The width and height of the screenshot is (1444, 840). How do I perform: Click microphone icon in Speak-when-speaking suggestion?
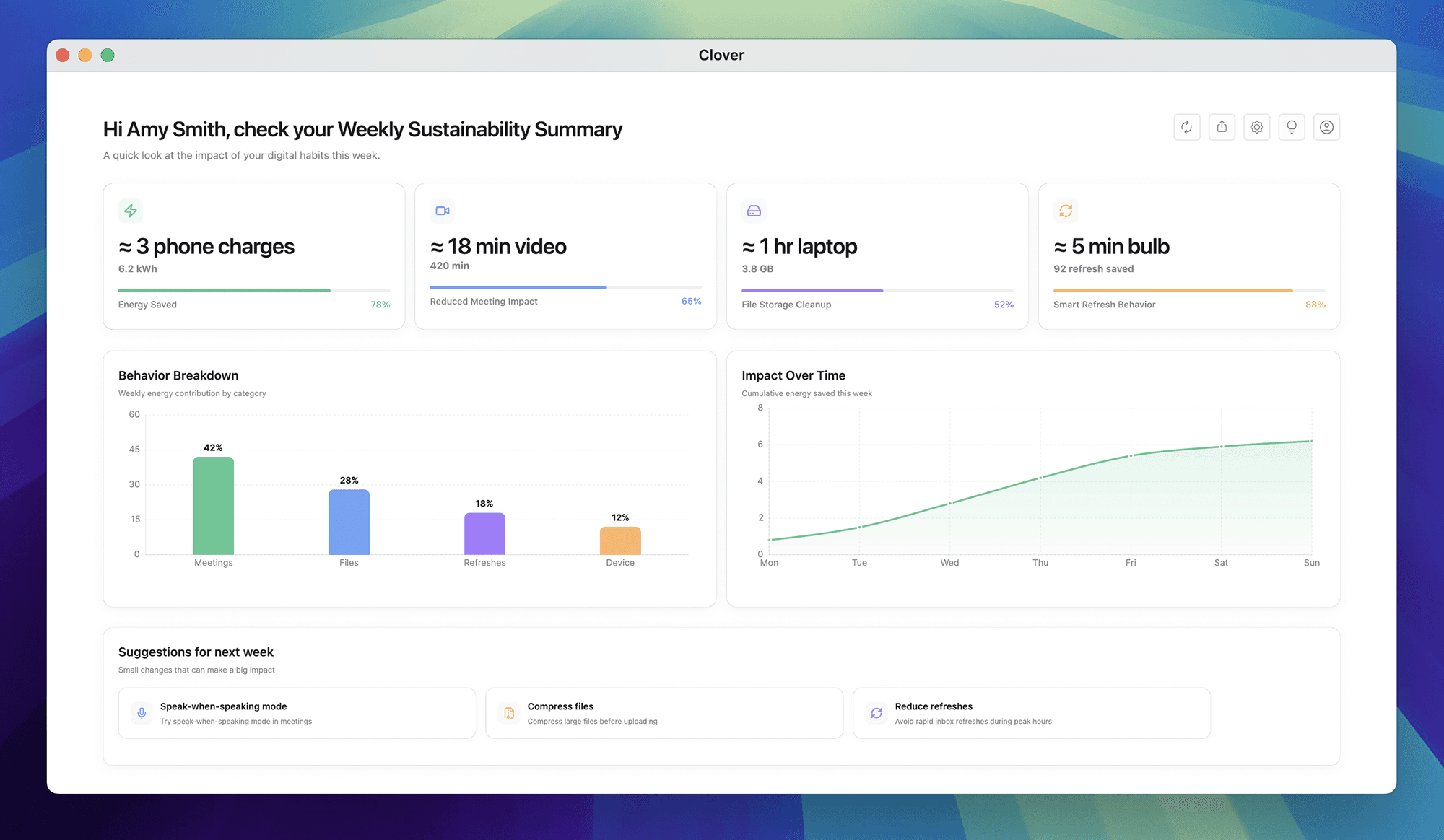[142, 713]
